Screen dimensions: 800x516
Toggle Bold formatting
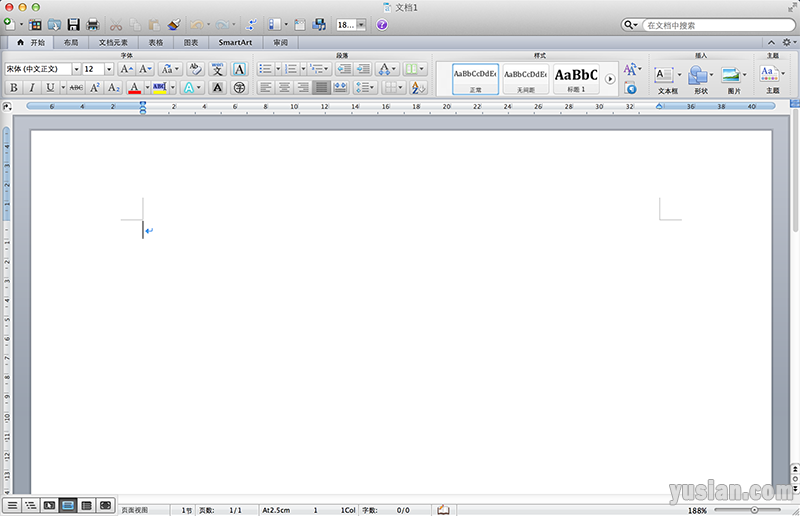point(14,88)
